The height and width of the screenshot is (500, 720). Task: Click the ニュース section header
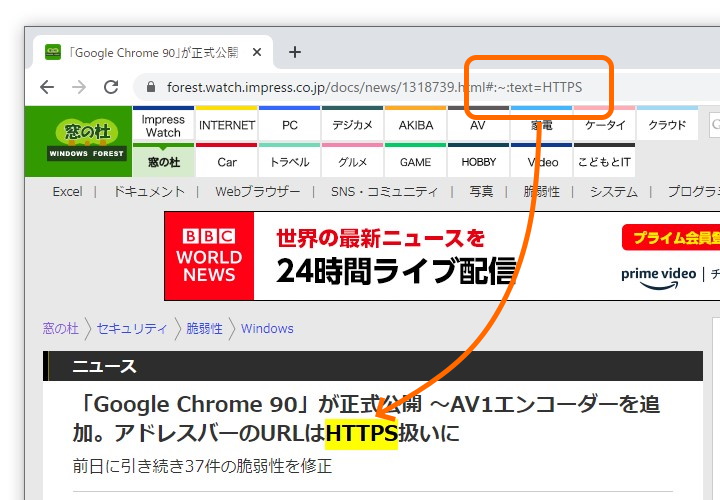(373, 366)
